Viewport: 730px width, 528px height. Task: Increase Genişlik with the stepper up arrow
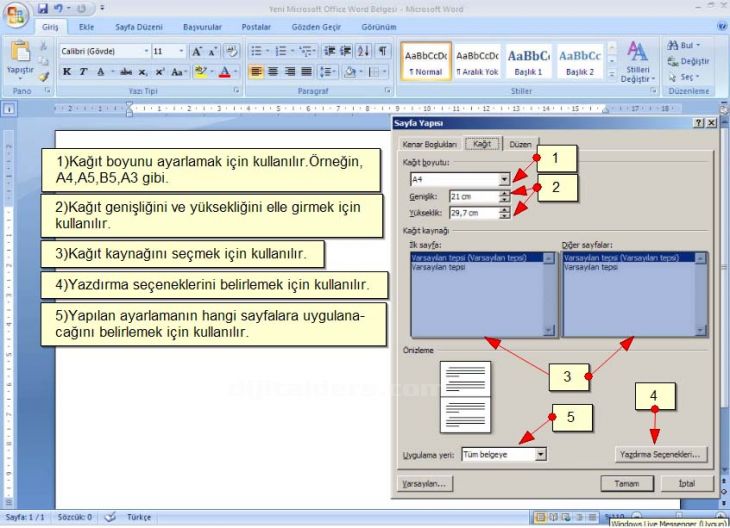(x=505, y=193)
